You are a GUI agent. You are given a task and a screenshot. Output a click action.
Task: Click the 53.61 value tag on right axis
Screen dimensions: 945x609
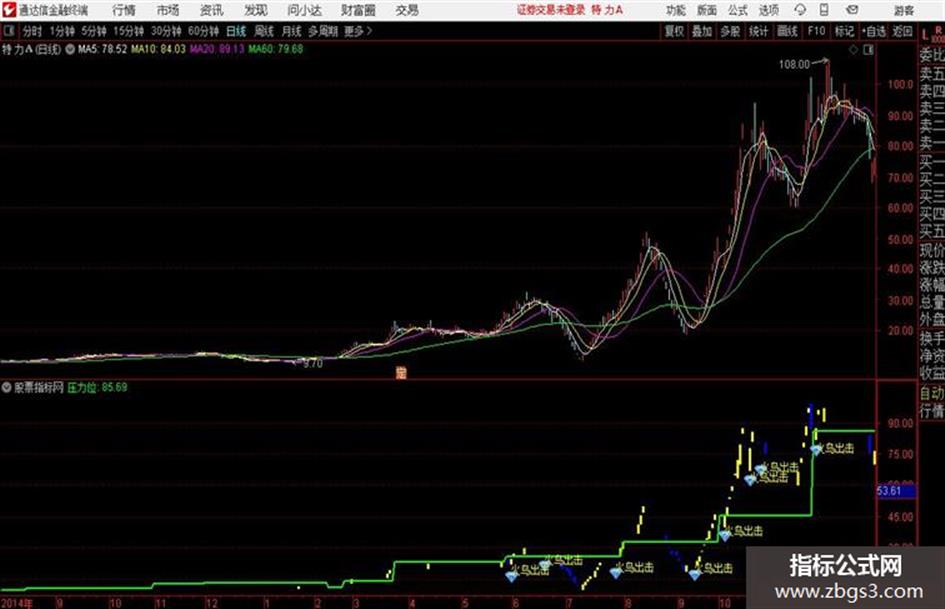896,491
